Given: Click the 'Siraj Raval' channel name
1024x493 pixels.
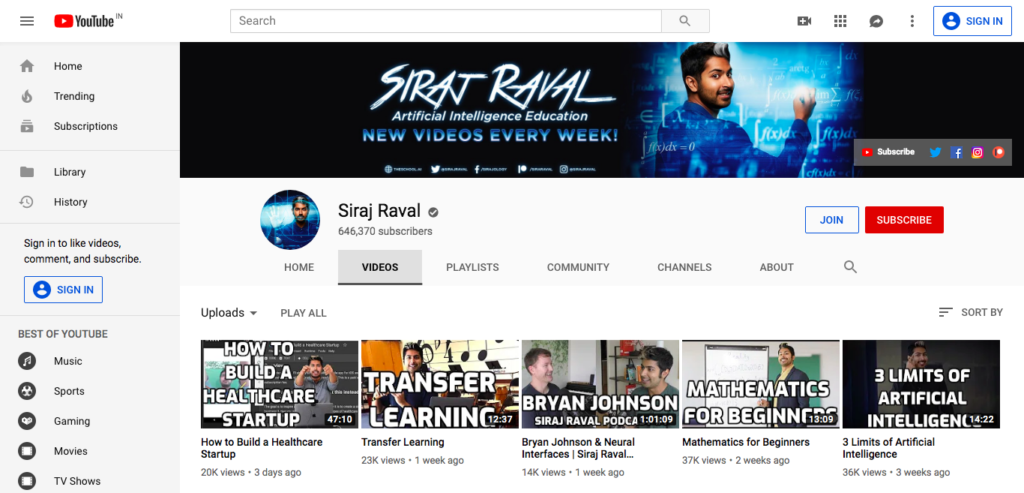Looking at the screenshot, I should [379, 211].
